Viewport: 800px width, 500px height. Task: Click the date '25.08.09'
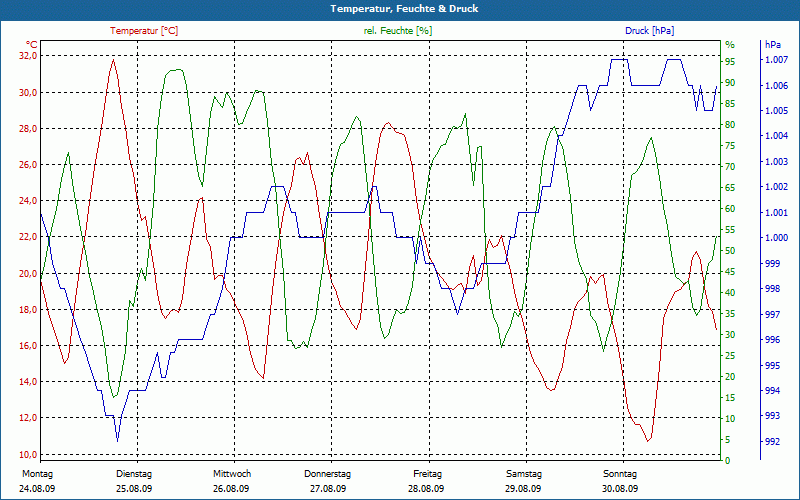tap(134, 489)
